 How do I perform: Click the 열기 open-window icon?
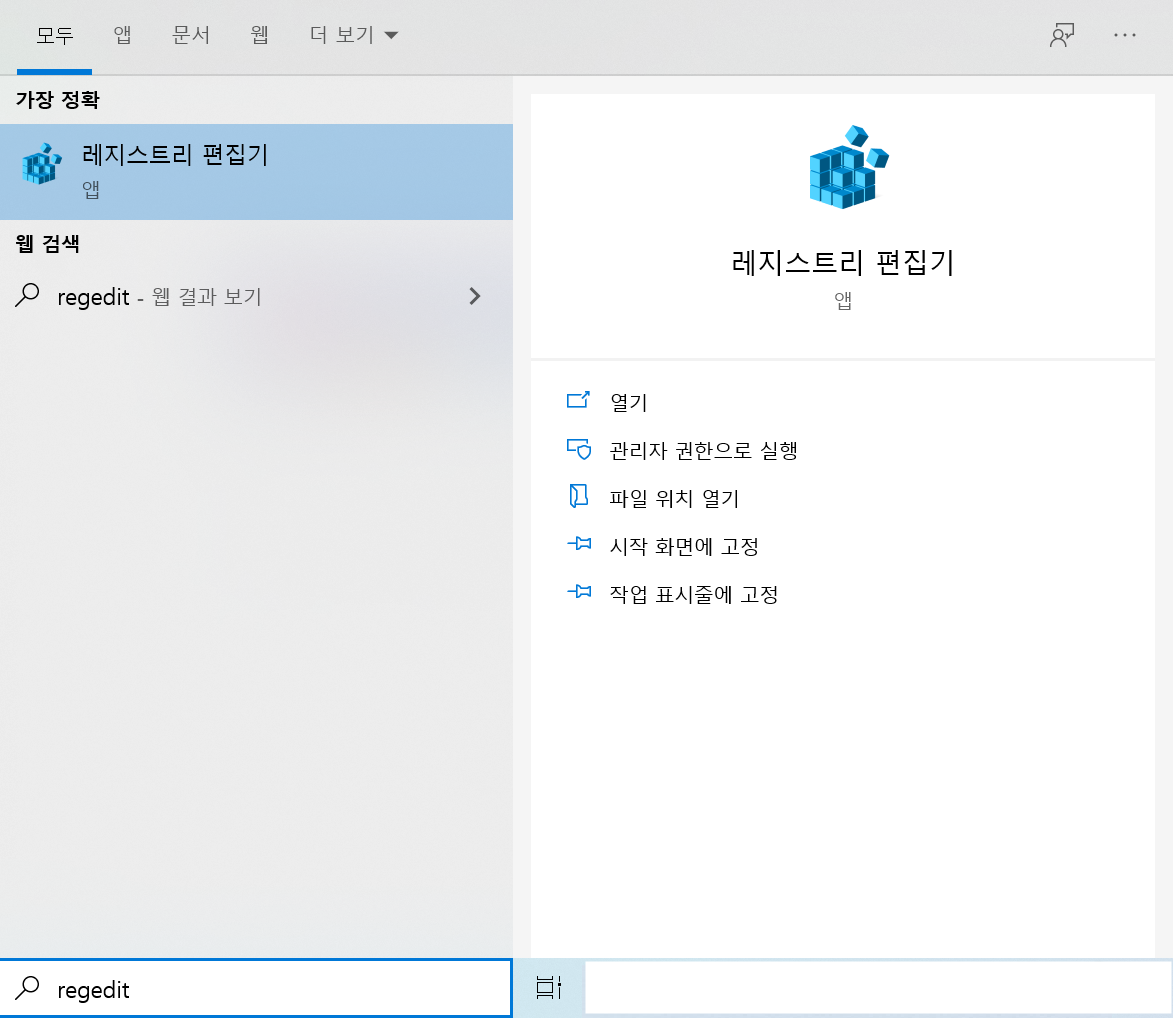(578, 400)
